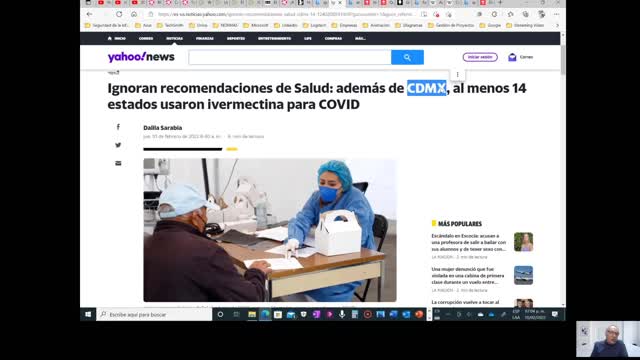Open CORREO in Yahoo top navigation
This screenshot has height=360, width=640.
[x=146, y=38]
